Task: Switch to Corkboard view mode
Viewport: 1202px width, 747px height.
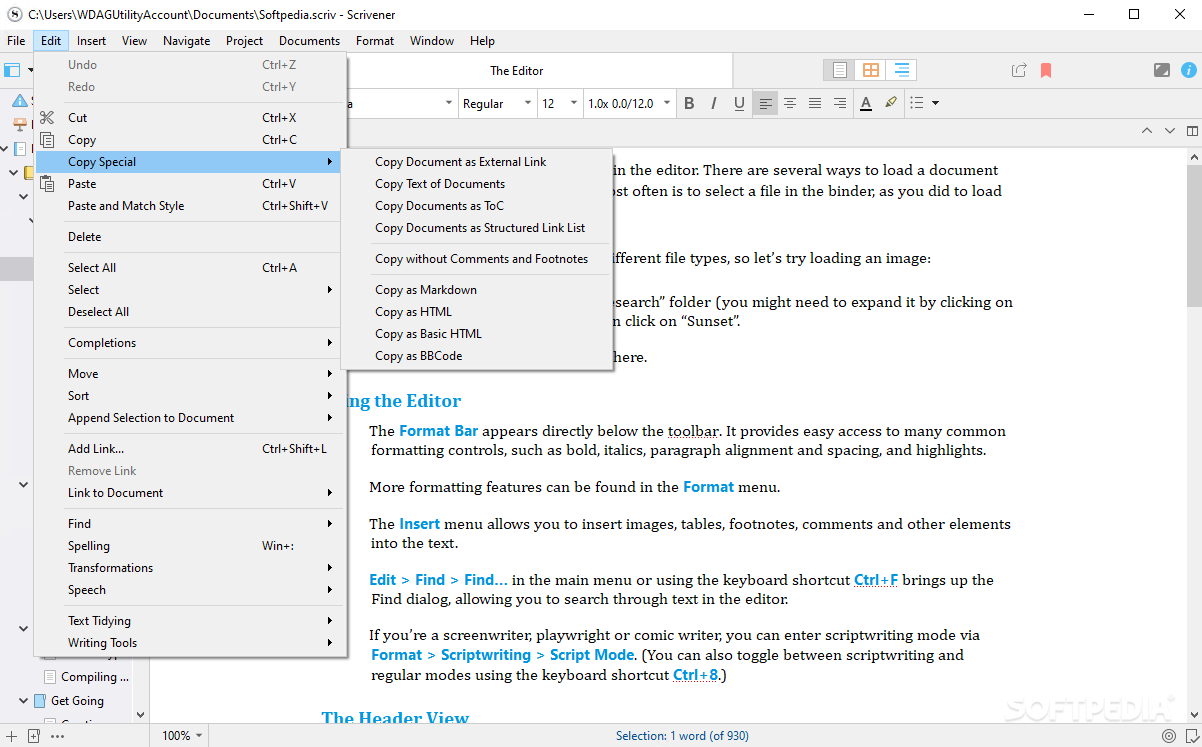Action: [871, 70]
